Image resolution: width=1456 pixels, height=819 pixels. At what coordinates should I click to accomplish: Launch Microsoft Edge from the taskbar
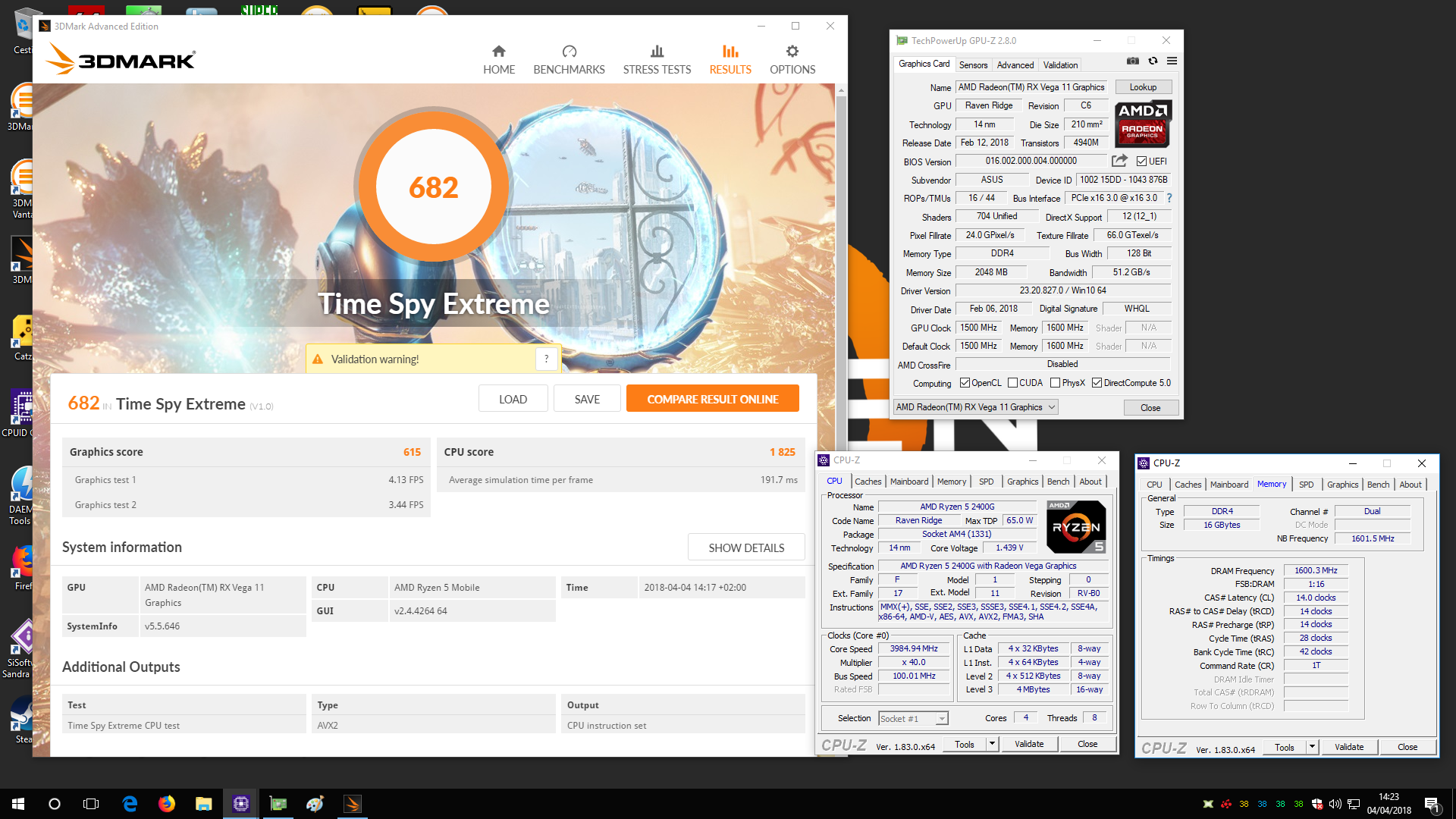[x=130, y=804]
